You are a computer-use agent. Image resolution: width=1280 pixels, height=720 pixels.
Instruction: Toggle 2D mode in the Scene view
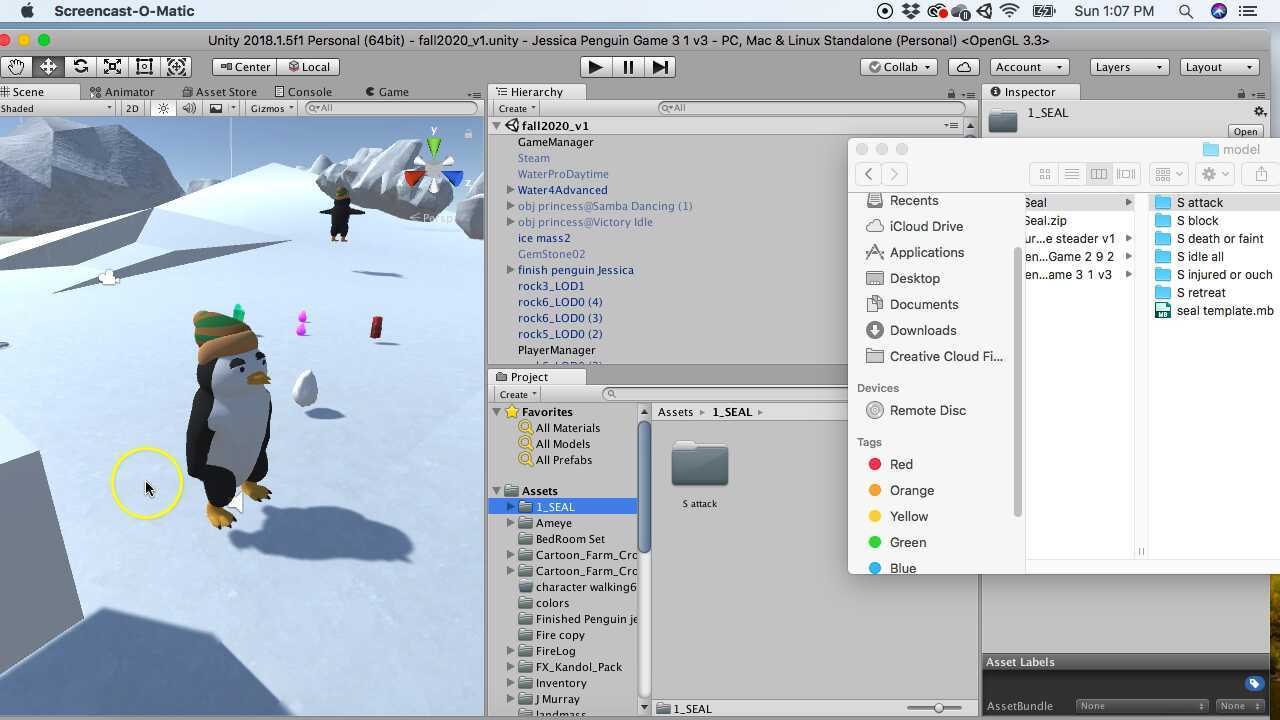pyautogui.click(x=133, y=108)
